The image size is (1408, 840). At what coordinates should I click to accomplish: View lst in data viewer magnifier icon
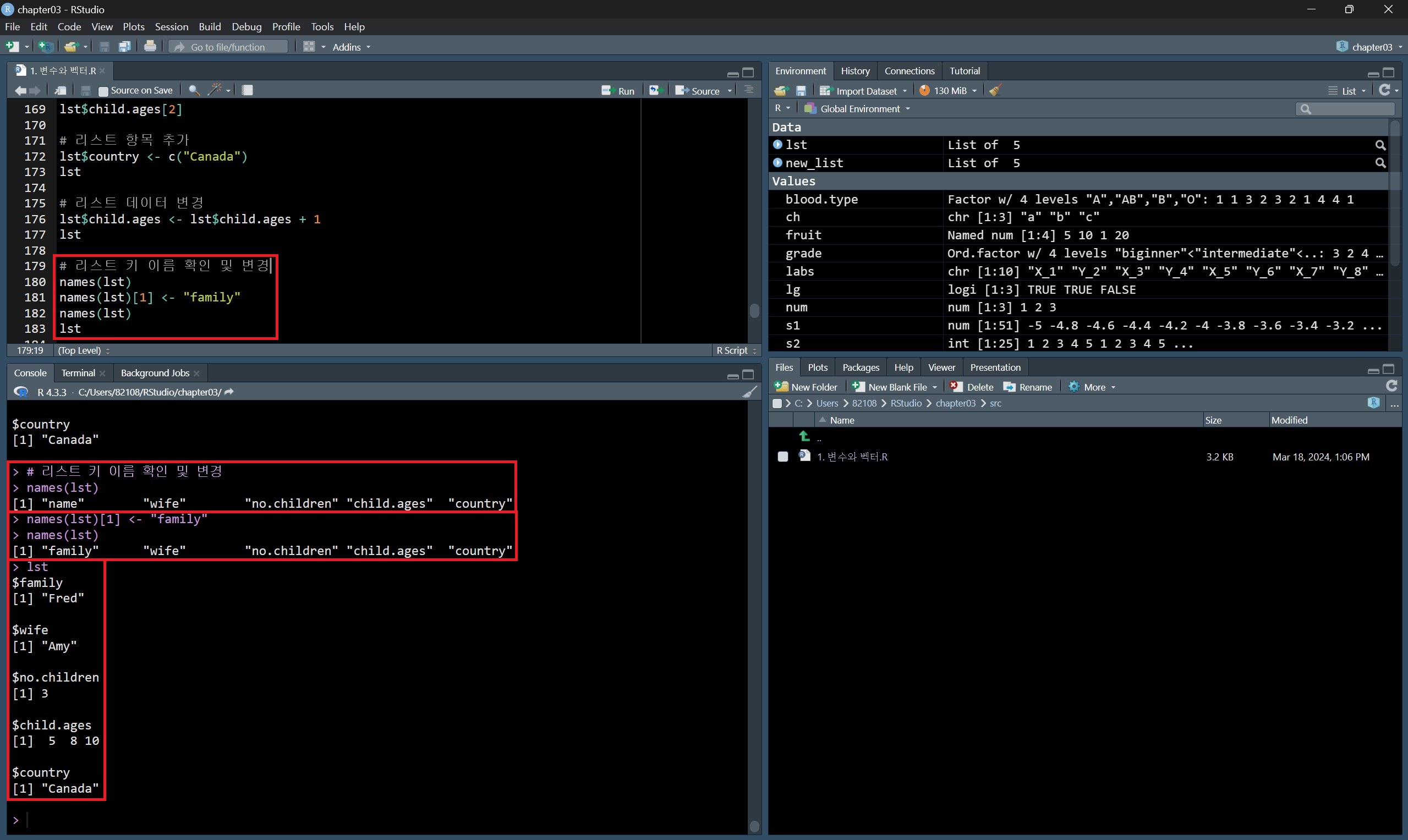point(1380,145)
